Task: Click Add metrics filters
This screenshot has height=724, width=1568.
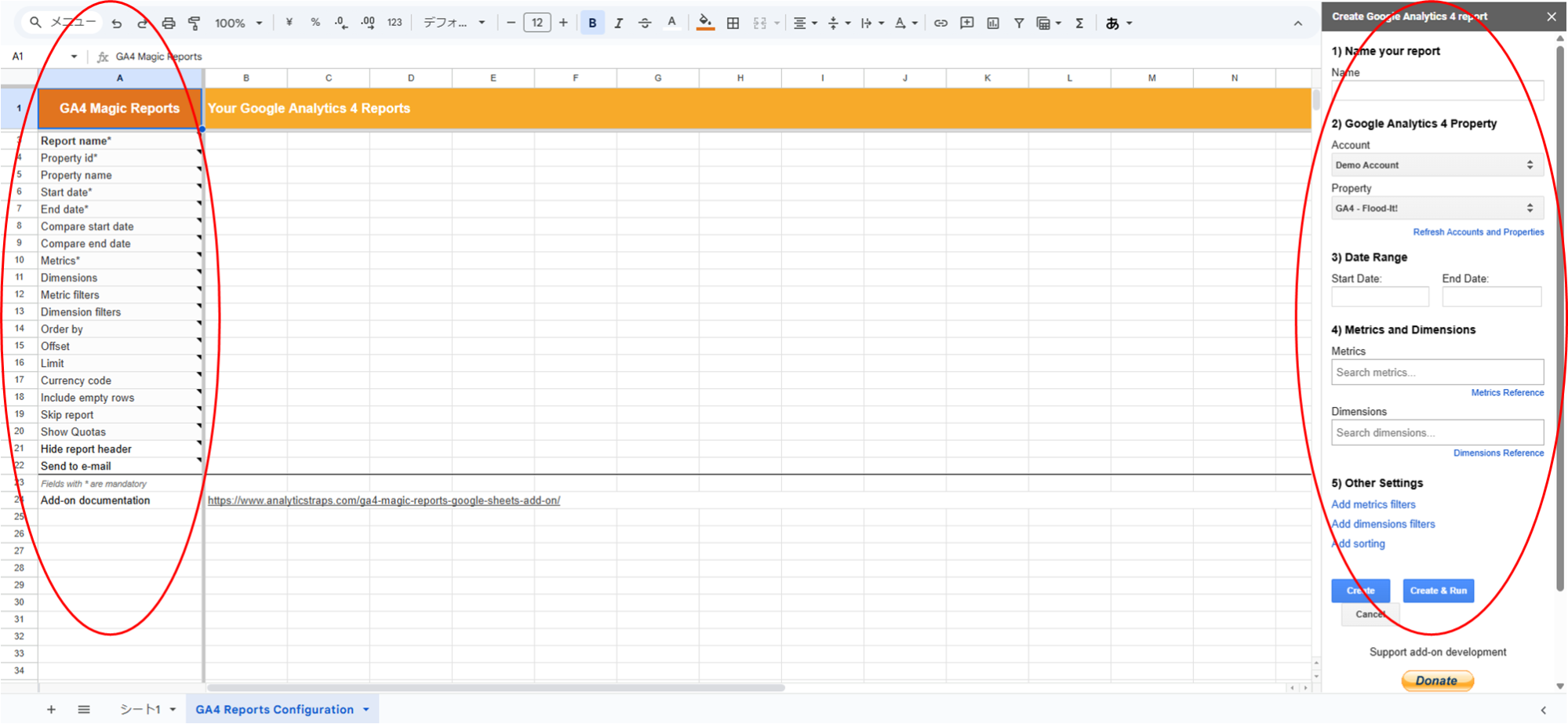Action: [1373, 504]
